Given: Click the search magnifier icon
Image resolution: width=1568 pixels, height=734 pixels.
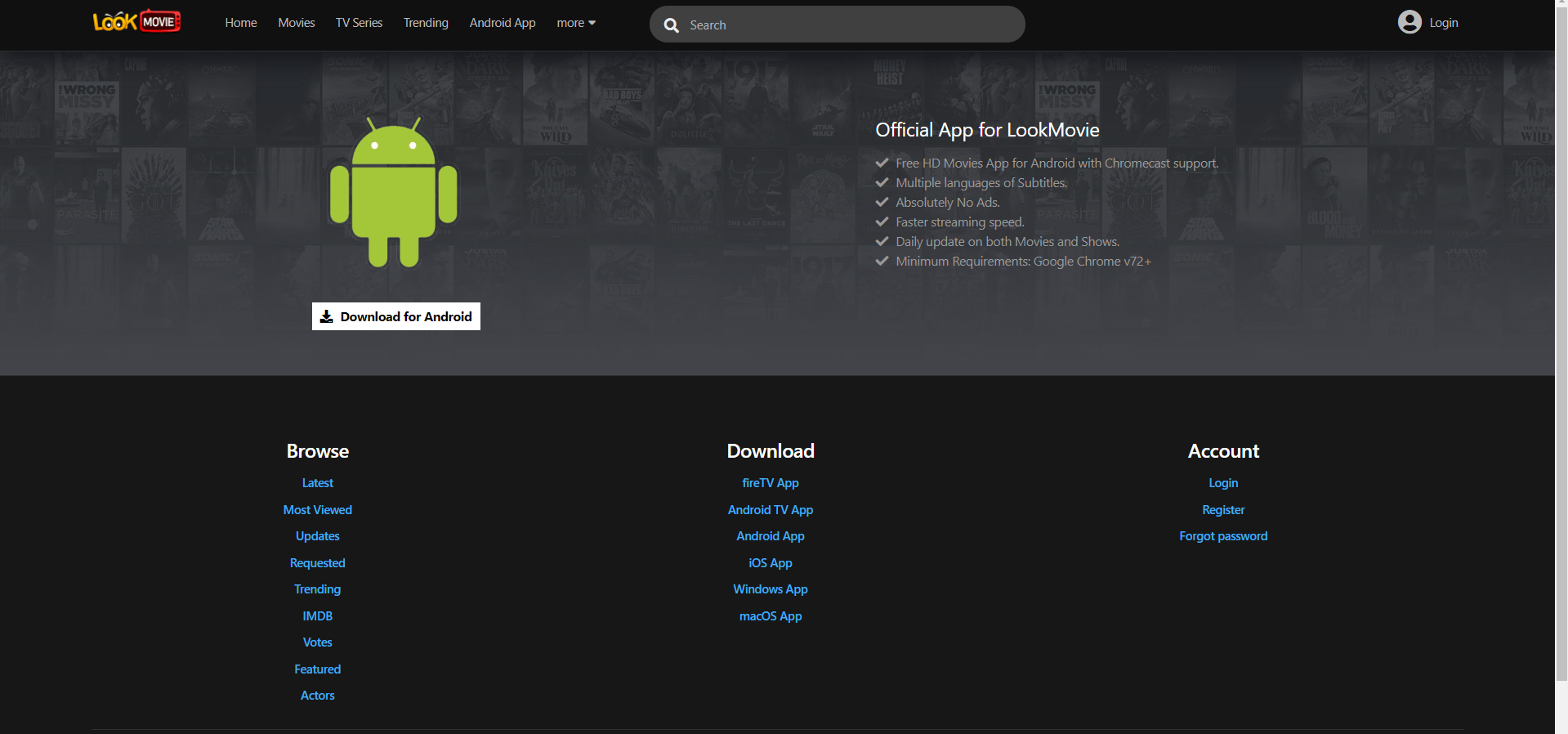Looking at the screenshot, I should click(x=672, y=25).
